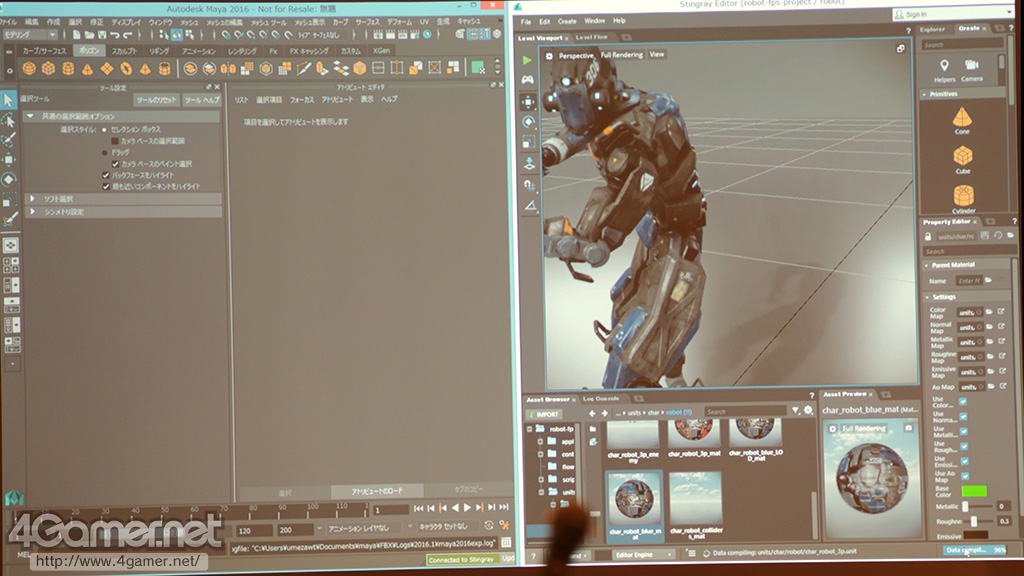The image size is (1024, 576).
Task: Click the Stingray viewport settings gear
Action: point(549,56)
